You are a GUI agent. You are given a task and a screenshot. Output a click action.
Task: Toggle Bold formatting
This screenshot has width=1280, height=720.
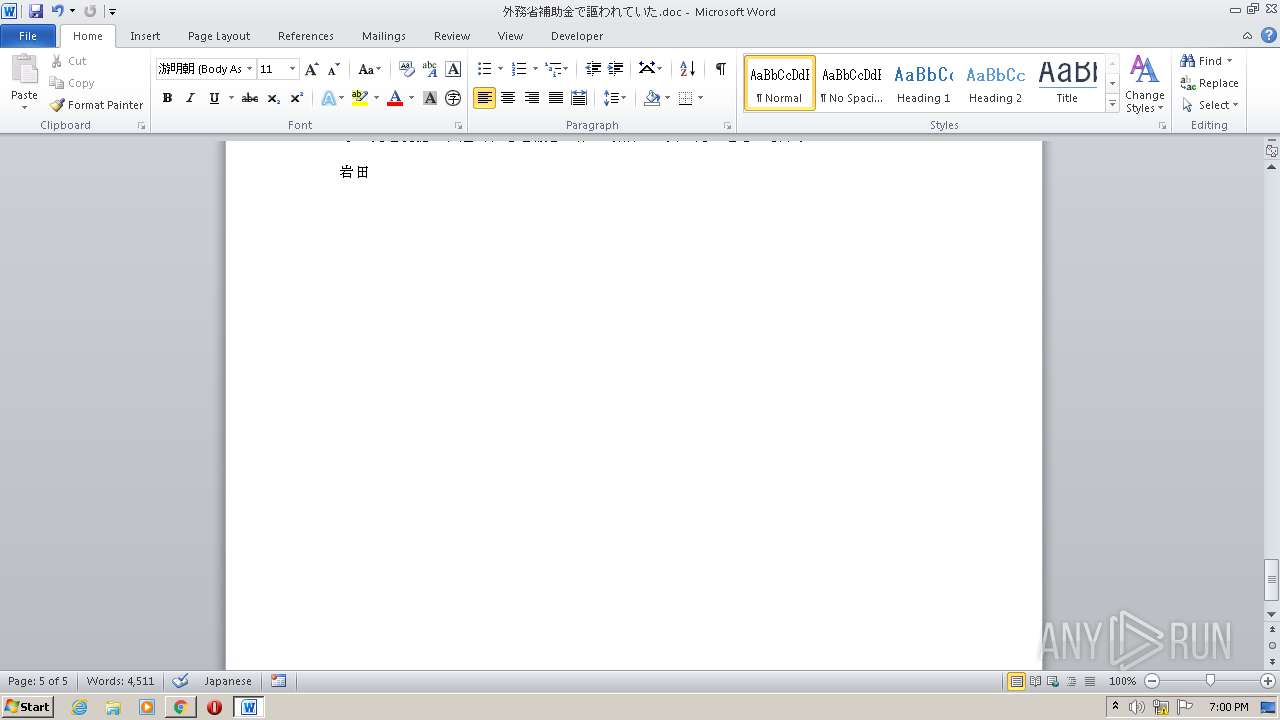167,98
